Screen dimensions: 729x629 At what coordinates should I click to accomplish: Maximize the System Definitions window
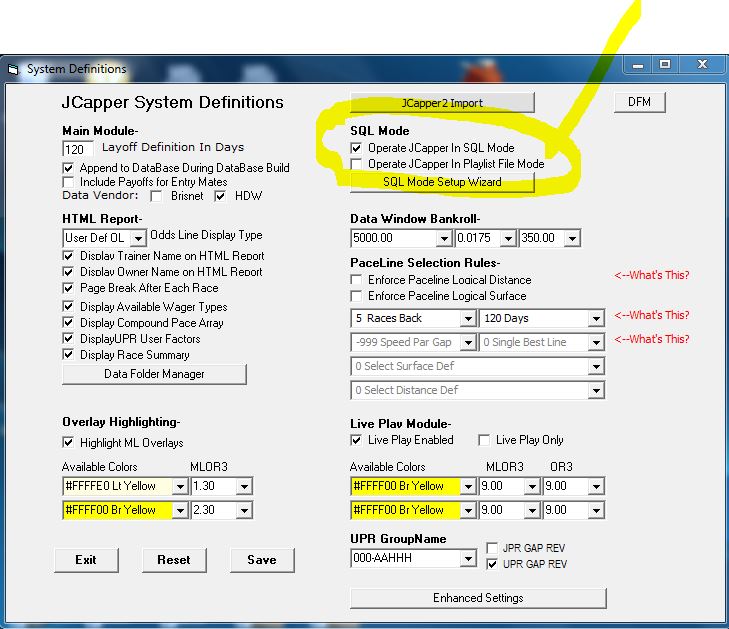(665, 65)
